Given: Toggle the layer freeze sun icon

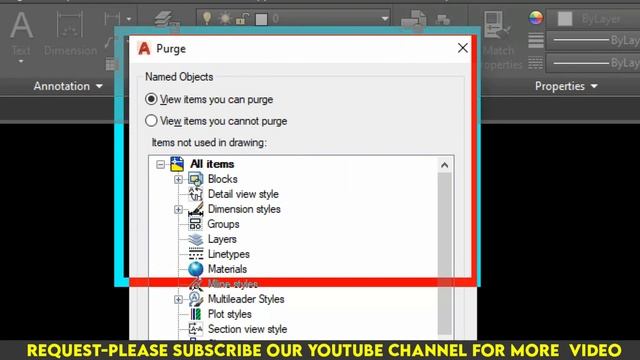Looking at the screenshot, I should [x=224, y=18].
